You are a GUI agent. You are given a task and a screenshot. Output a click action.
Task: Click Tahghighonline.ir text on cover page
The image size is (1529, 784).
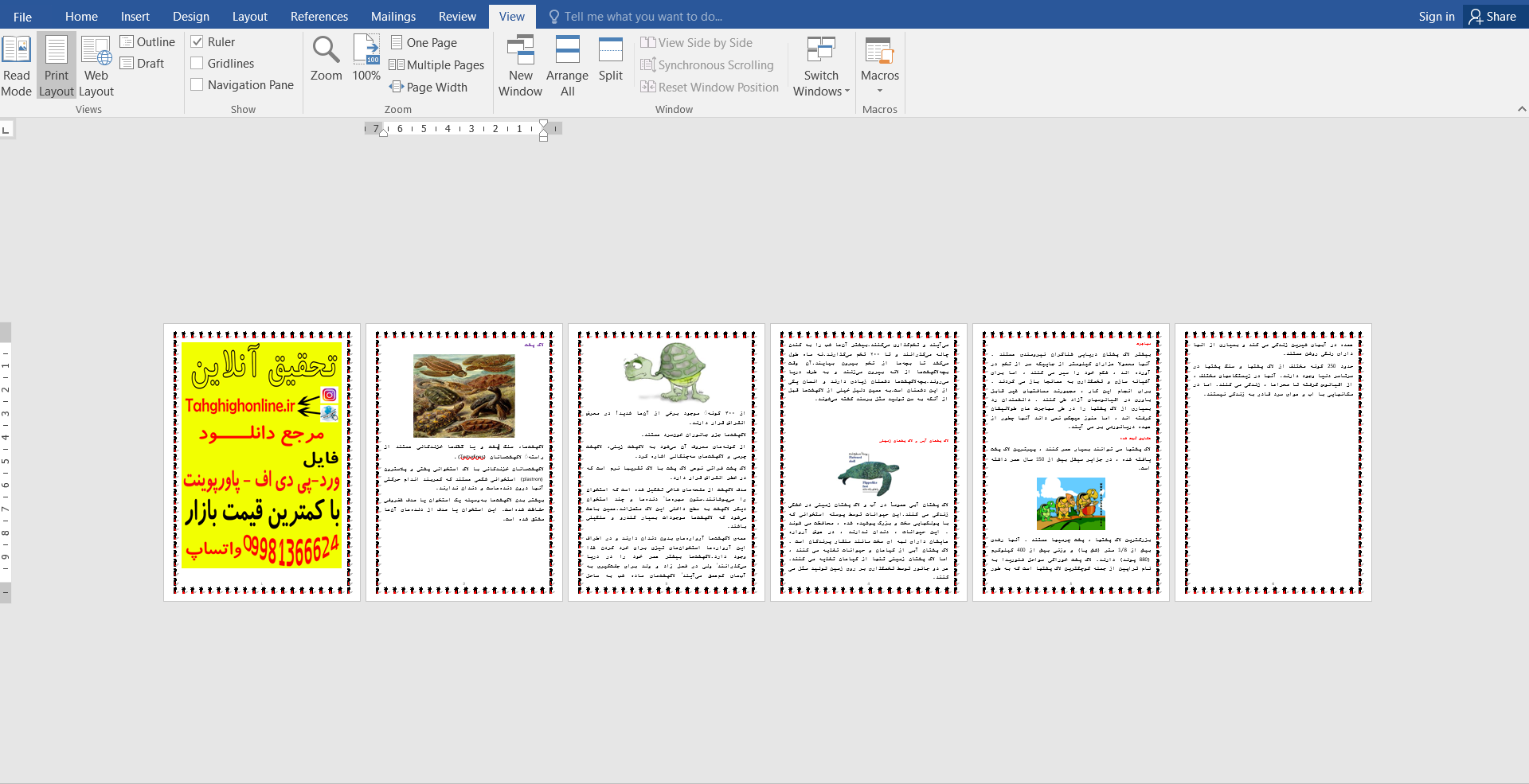[x=240, y=406]
